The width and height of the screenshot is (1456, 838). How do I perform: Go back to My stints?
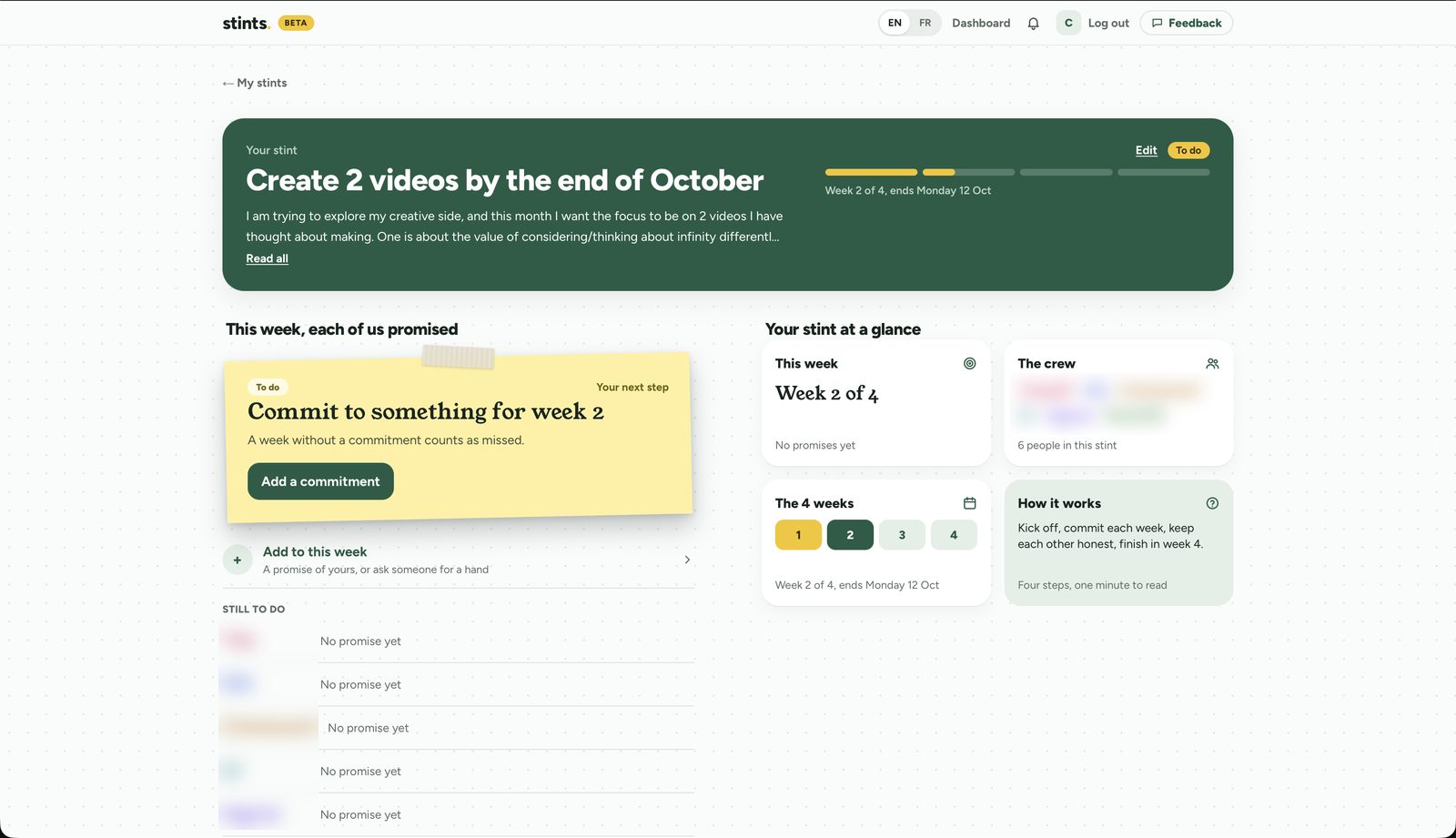click(x=255, y=83)
